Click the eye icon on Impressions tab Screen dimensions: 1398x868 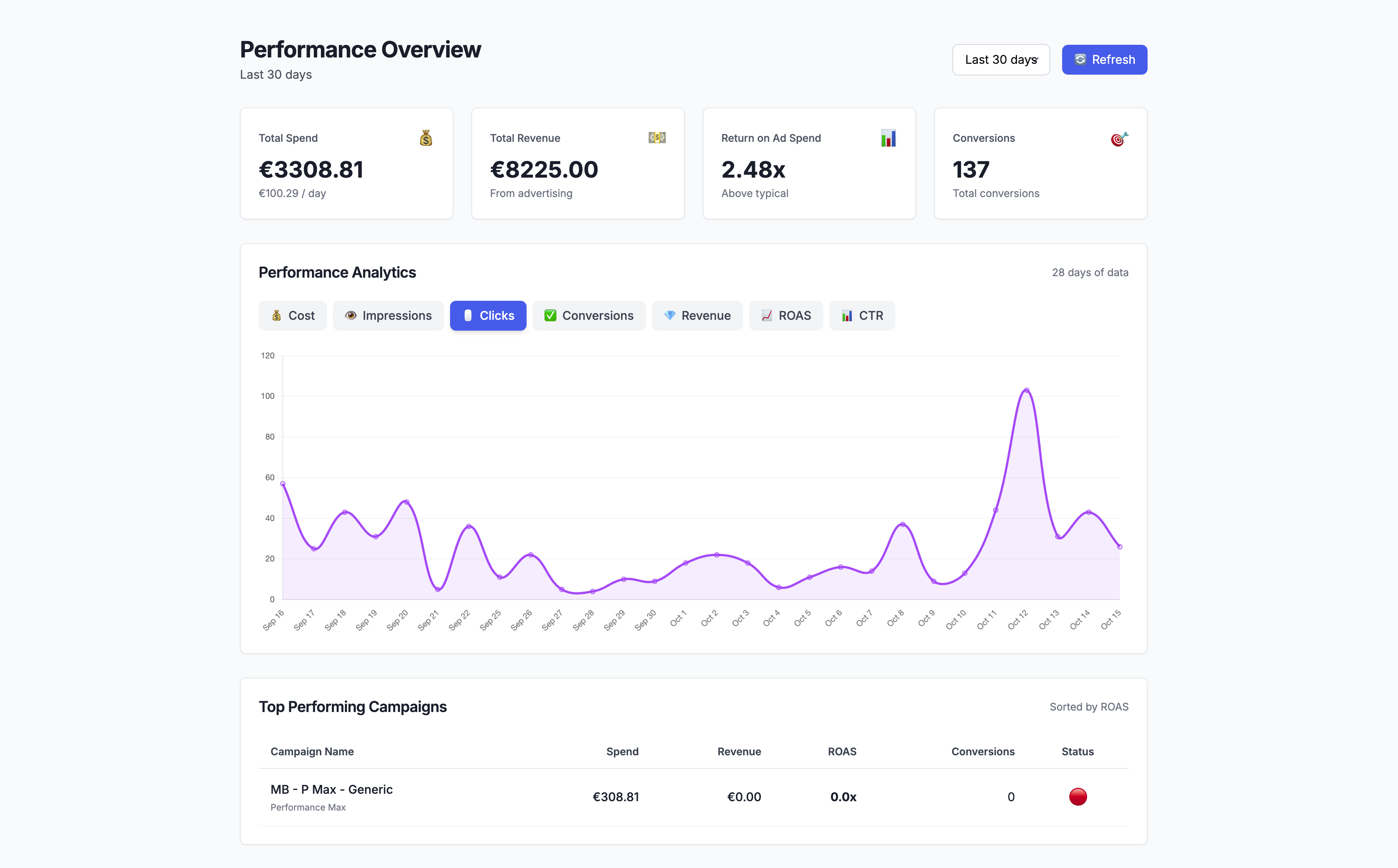pyautogui.click(x=350, y=316)
